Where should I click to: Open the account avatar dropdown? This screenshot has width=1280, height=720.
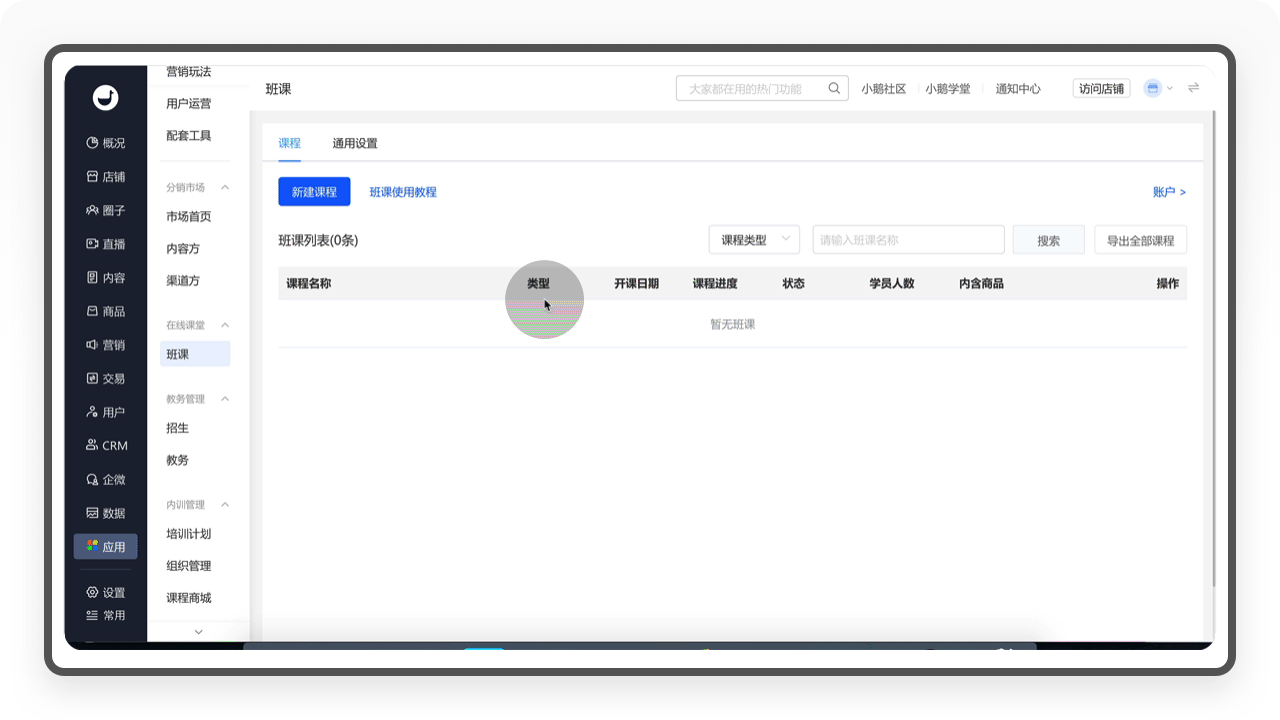point(1157,88)
